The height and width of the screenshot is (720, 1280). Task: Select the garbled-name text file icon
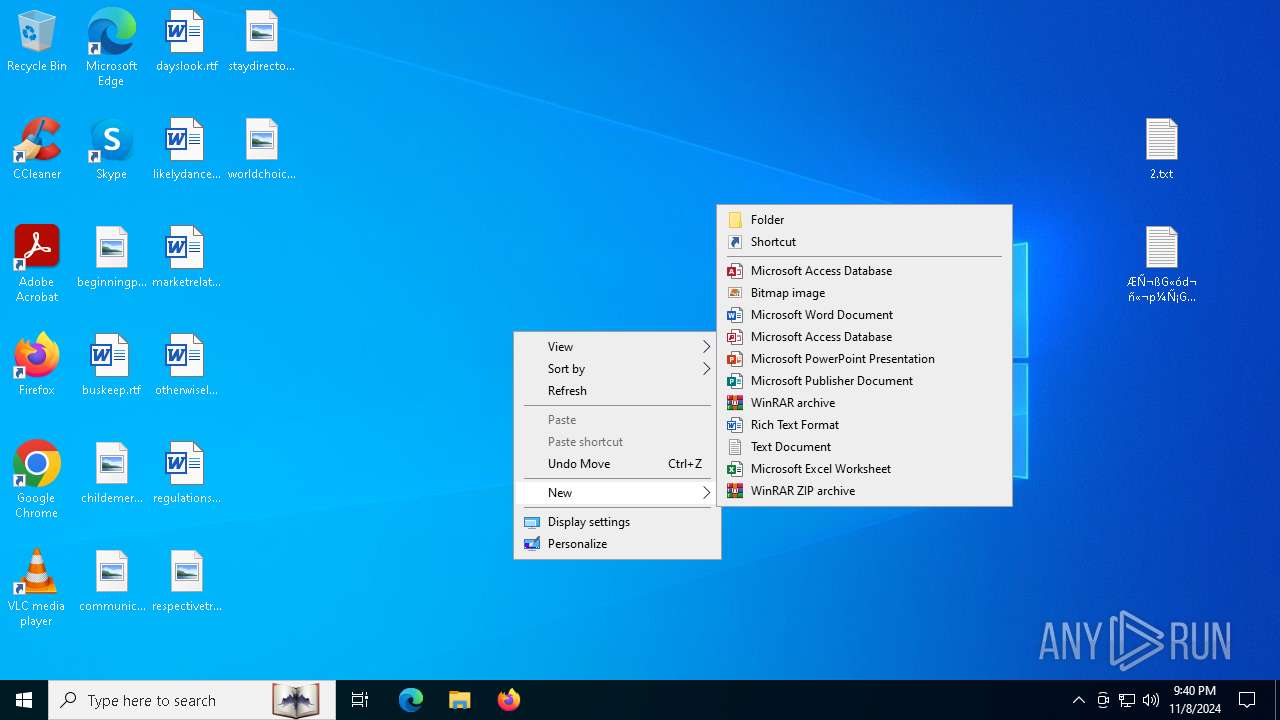tap(1161, 265)
